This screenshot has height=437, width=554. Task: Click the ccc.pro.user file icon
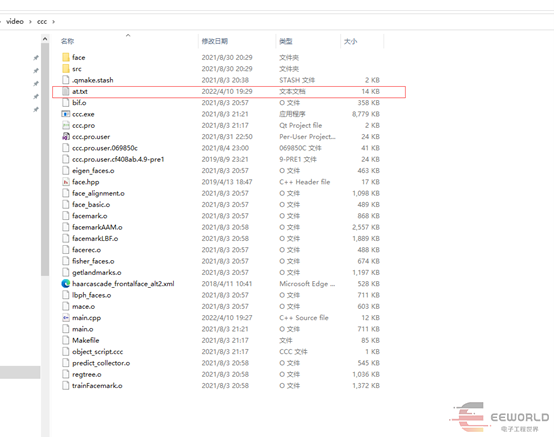click(x=66, y=137)
